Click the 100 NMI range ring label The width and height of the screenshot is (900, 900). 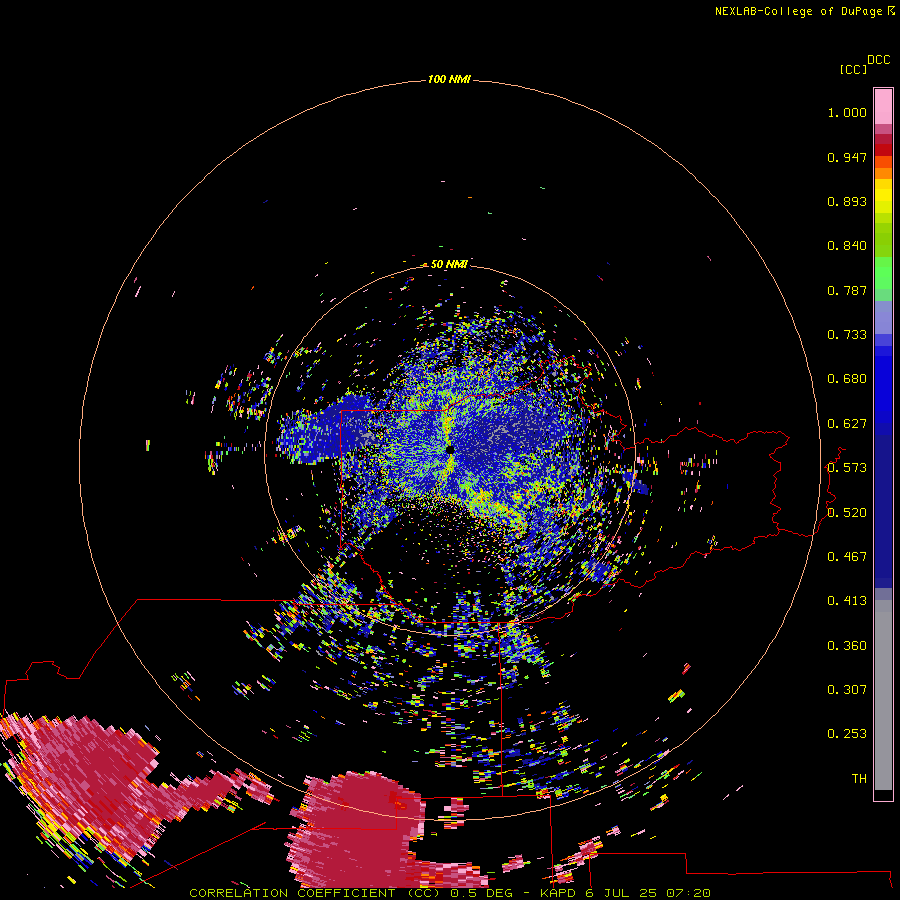pyautogui.click(x=449, y=79)
